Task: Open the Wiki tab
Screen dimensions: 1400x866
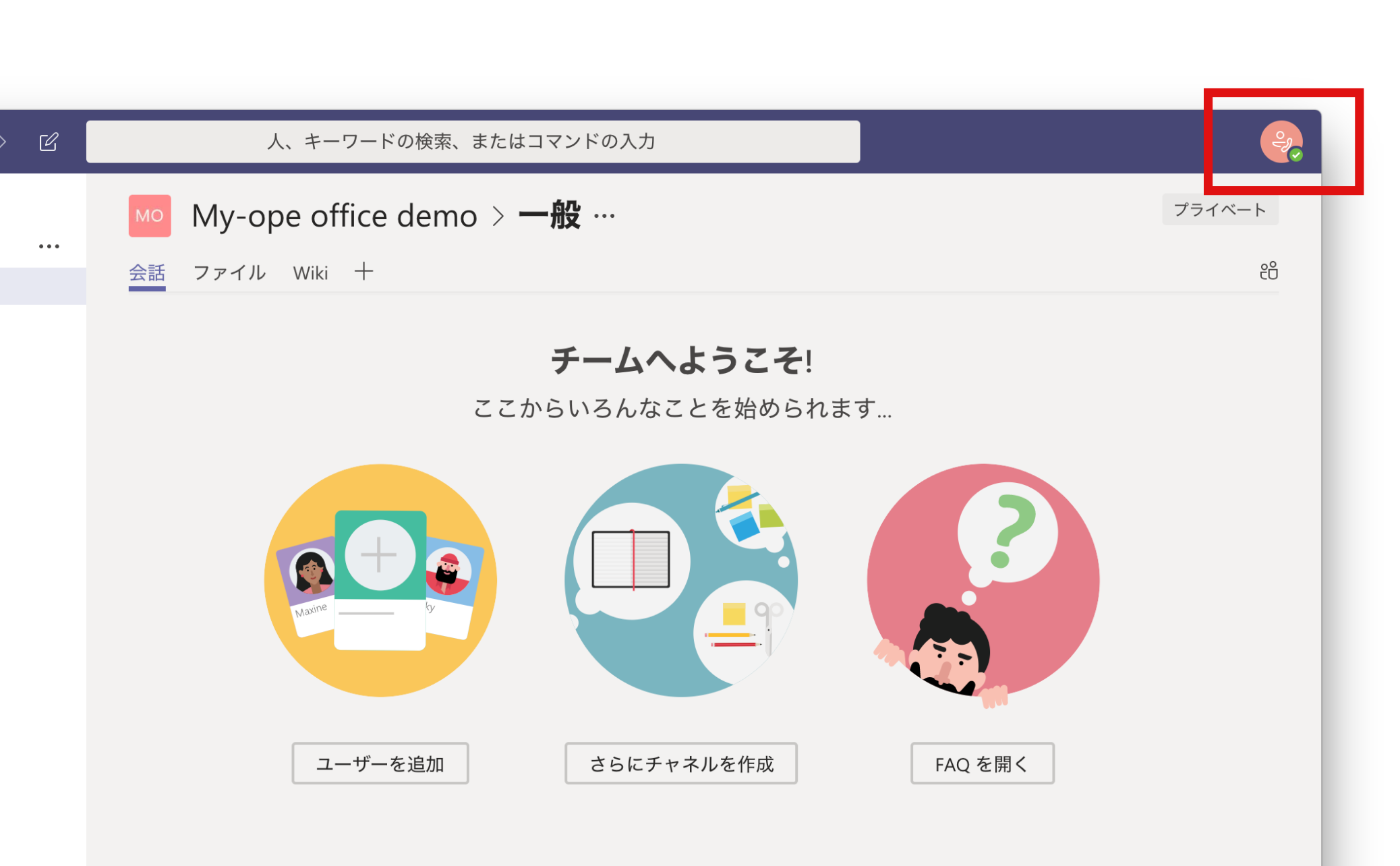Action: tap(310, 272)
